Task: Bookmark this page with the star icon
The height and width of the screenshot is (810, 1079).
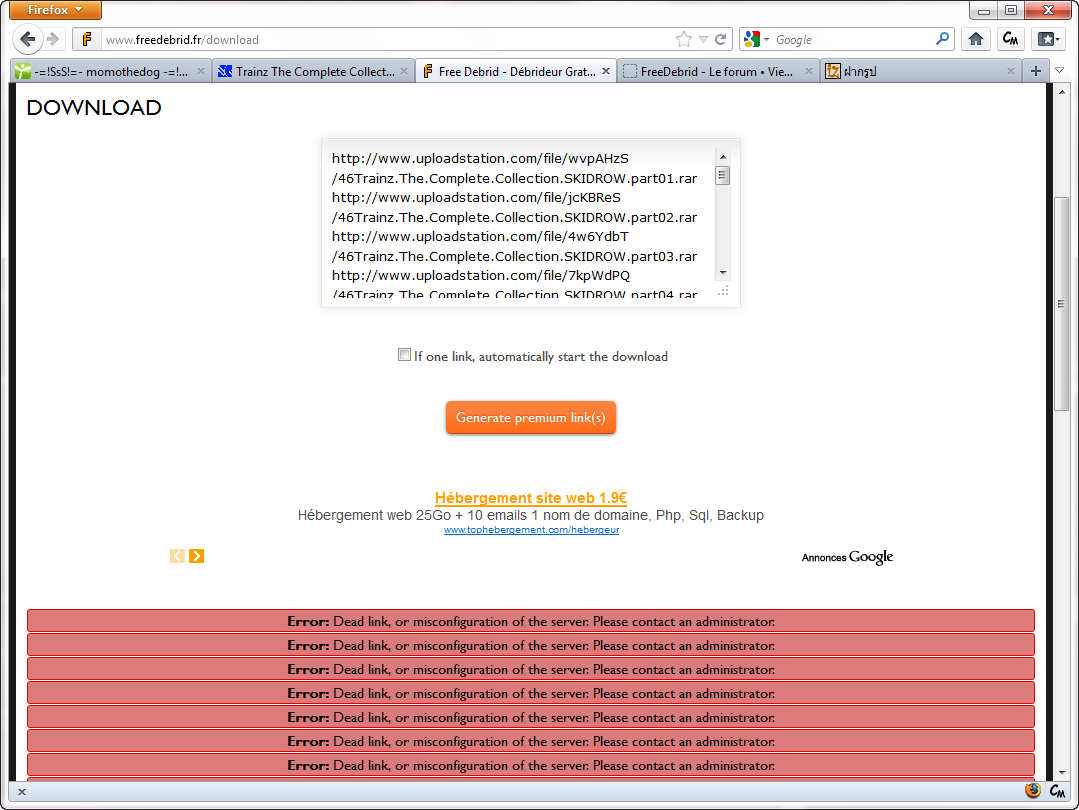Action: [x=683, y=39]
